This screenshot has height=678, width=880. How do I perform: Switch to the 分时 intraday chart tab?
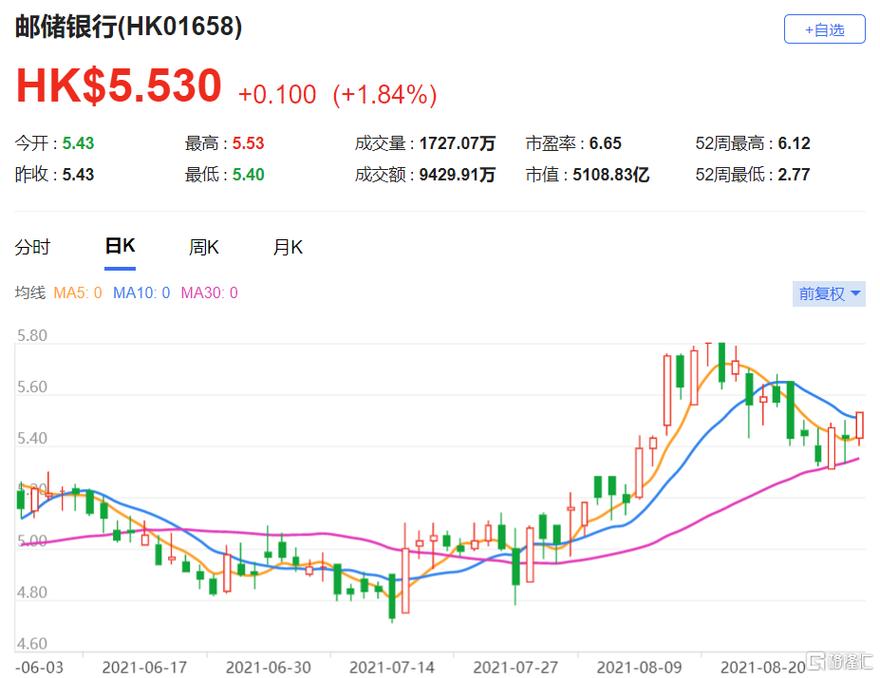[x=36, y=246]
